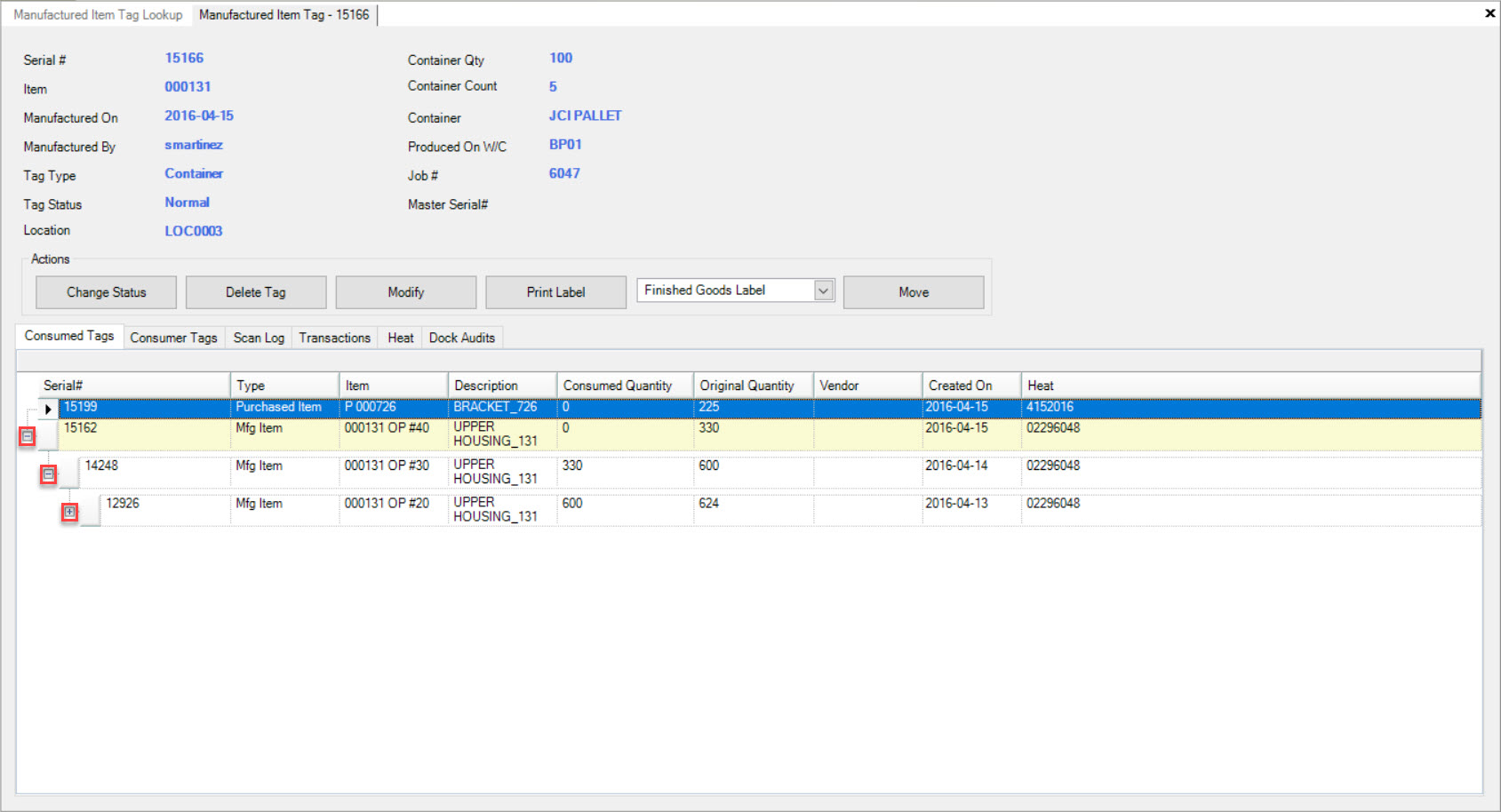Sort by the Original Quantity column header
Viewport: 1501px width, 812px height.
(x=754, y=386)
